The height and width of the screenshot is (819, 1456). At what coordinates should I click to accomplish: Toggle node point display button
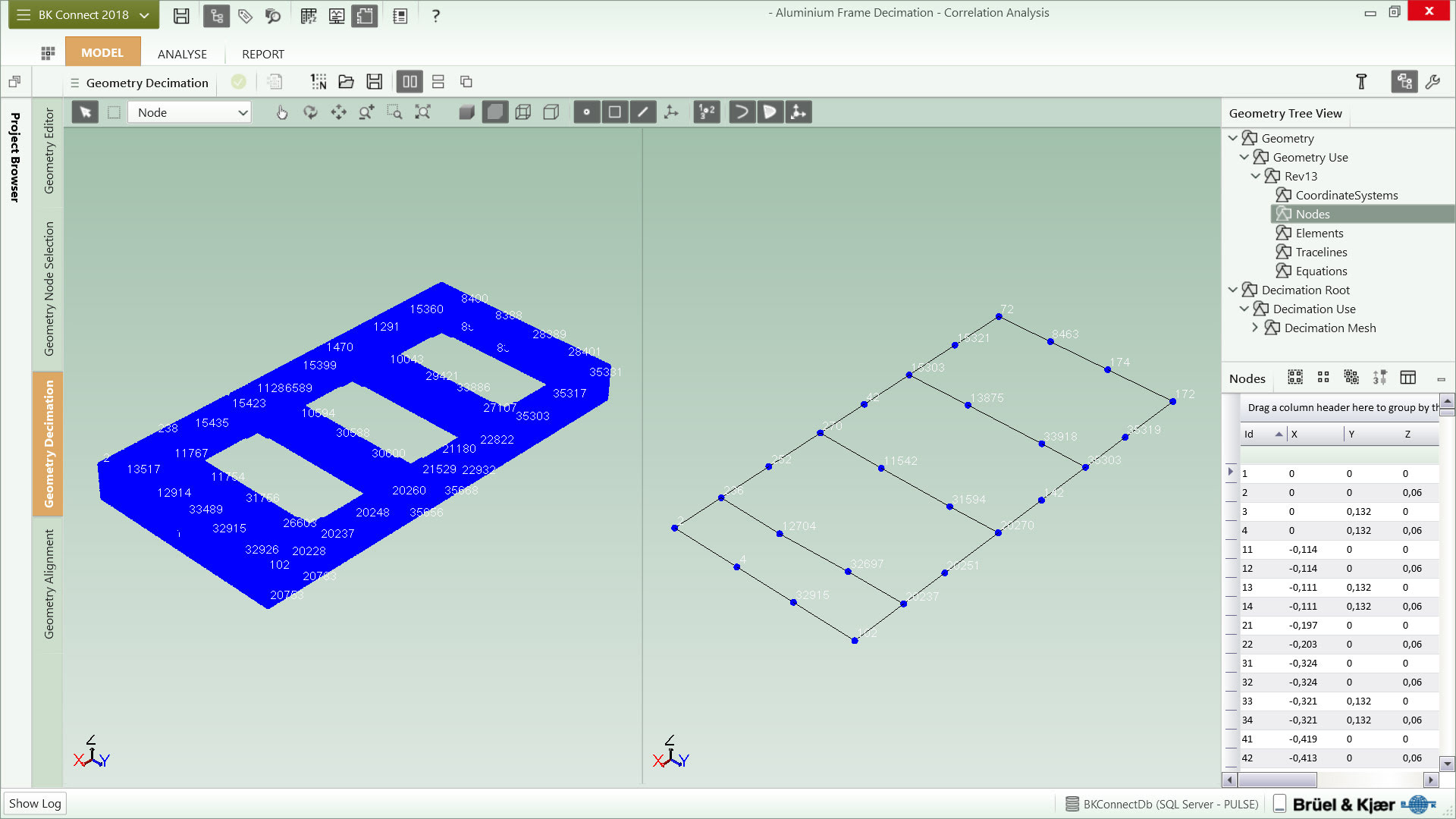pyautogui.click(x=586, y=112)
